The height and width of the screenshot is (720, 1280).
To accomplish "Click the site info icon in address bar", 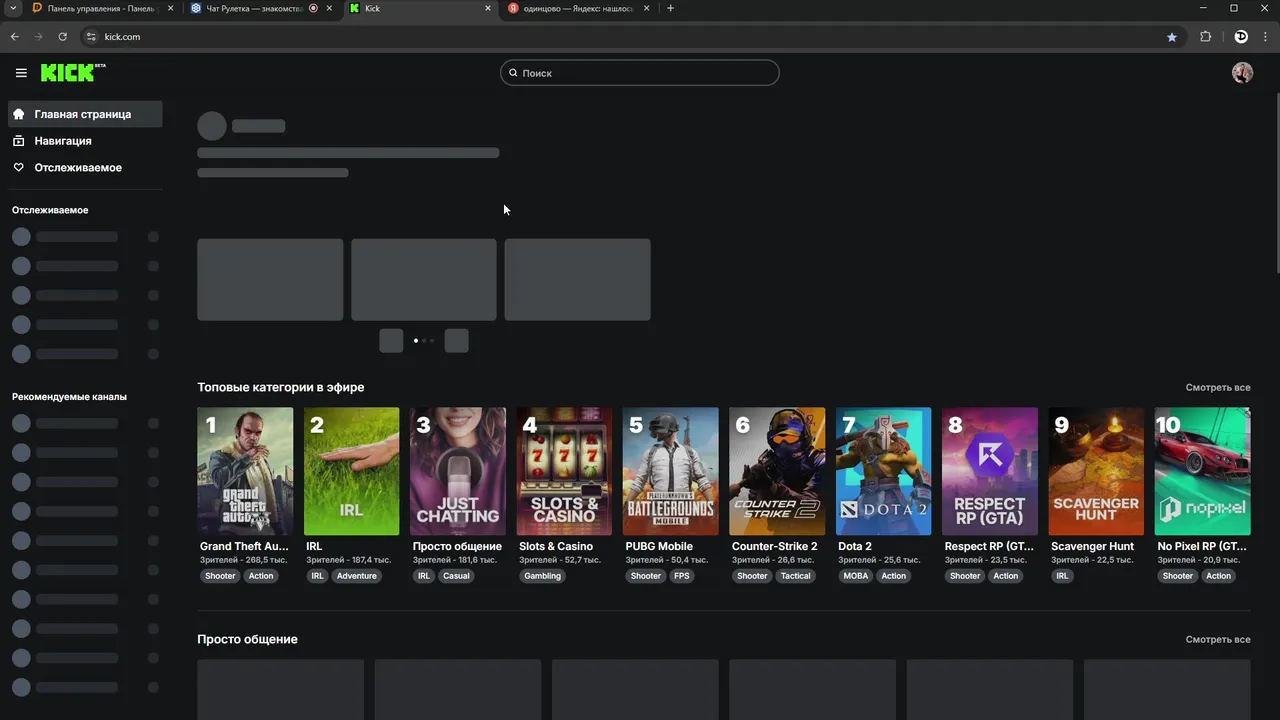I will point(90,37).
